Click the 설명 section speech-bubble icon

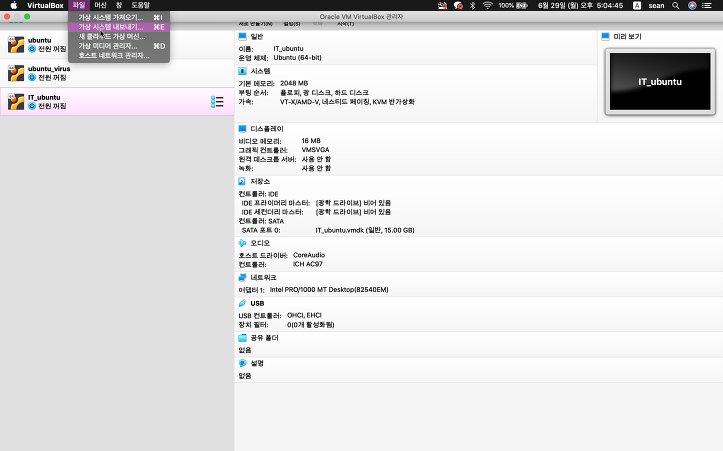243,363
